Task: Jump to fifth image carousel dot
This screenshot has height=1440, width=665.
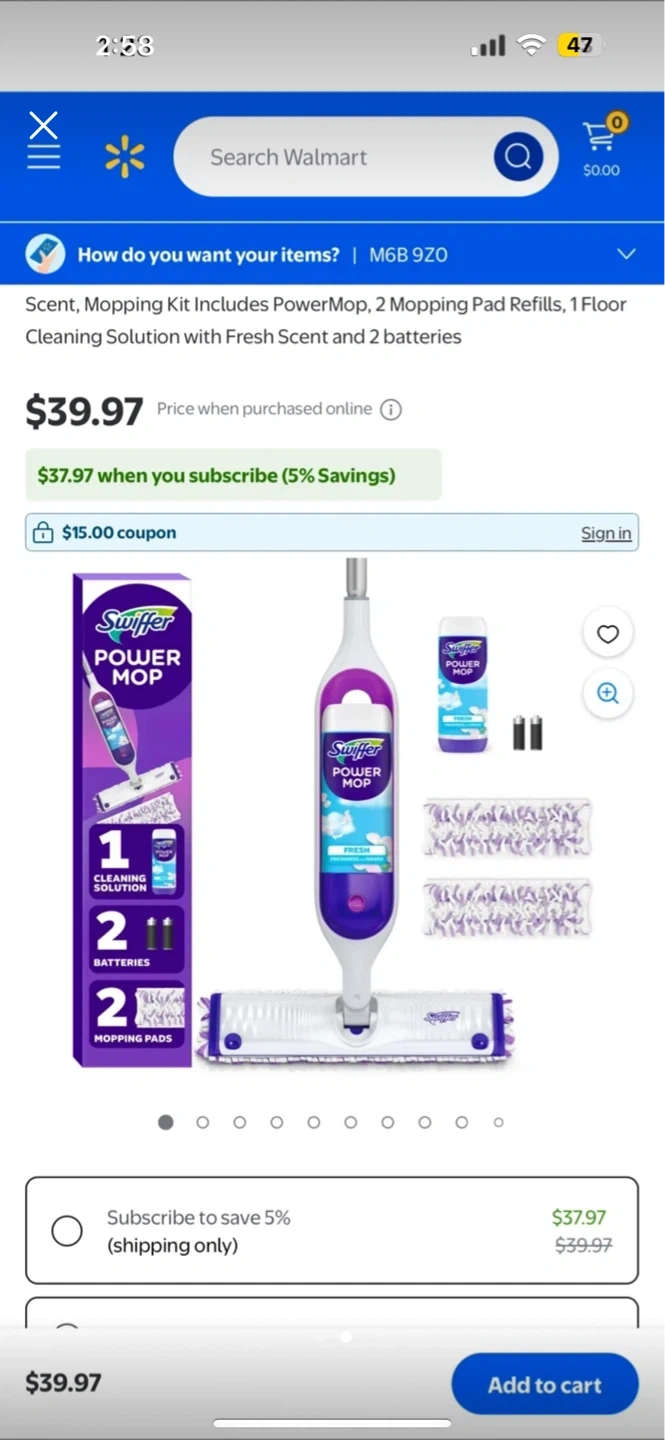Action: [x=314, y=1122]
